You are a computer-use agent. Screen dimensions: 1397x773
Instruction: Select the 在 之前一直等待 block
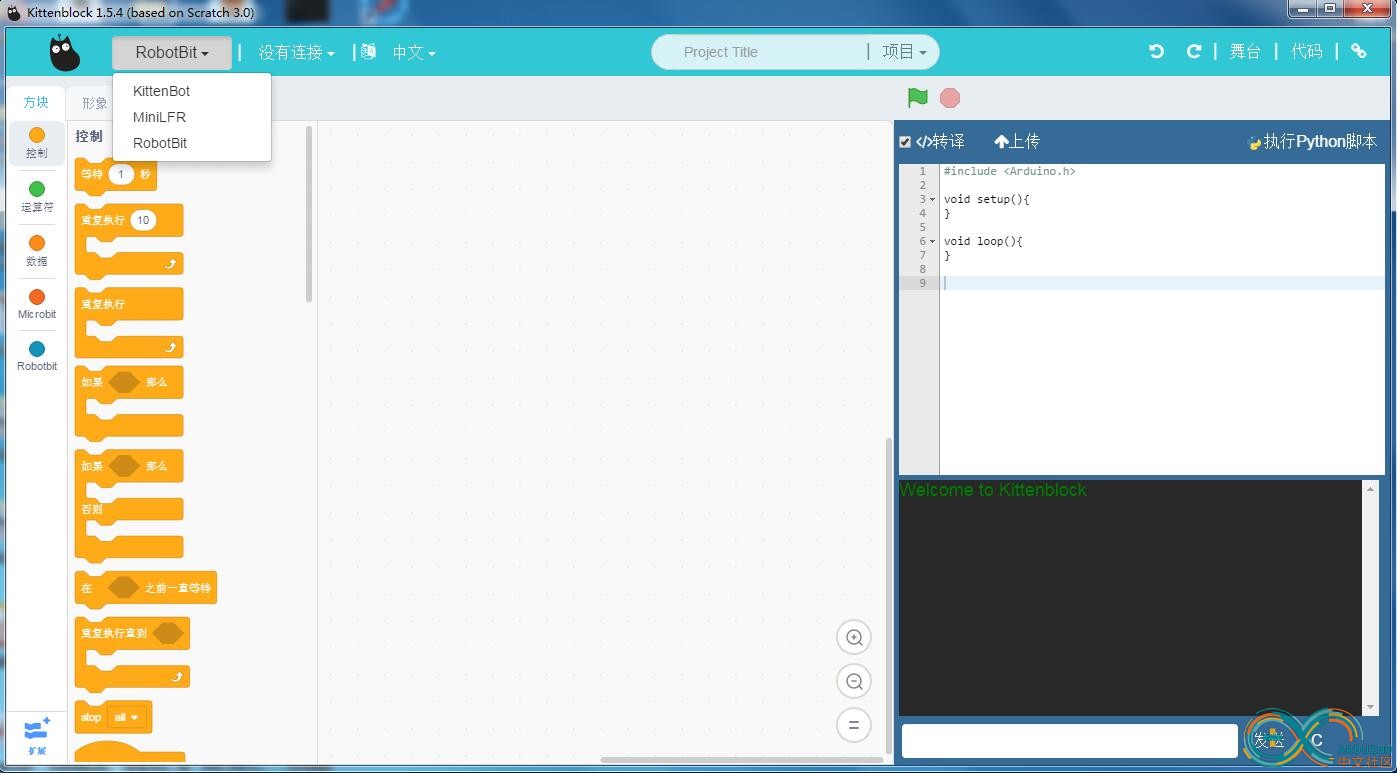[145, 588]
